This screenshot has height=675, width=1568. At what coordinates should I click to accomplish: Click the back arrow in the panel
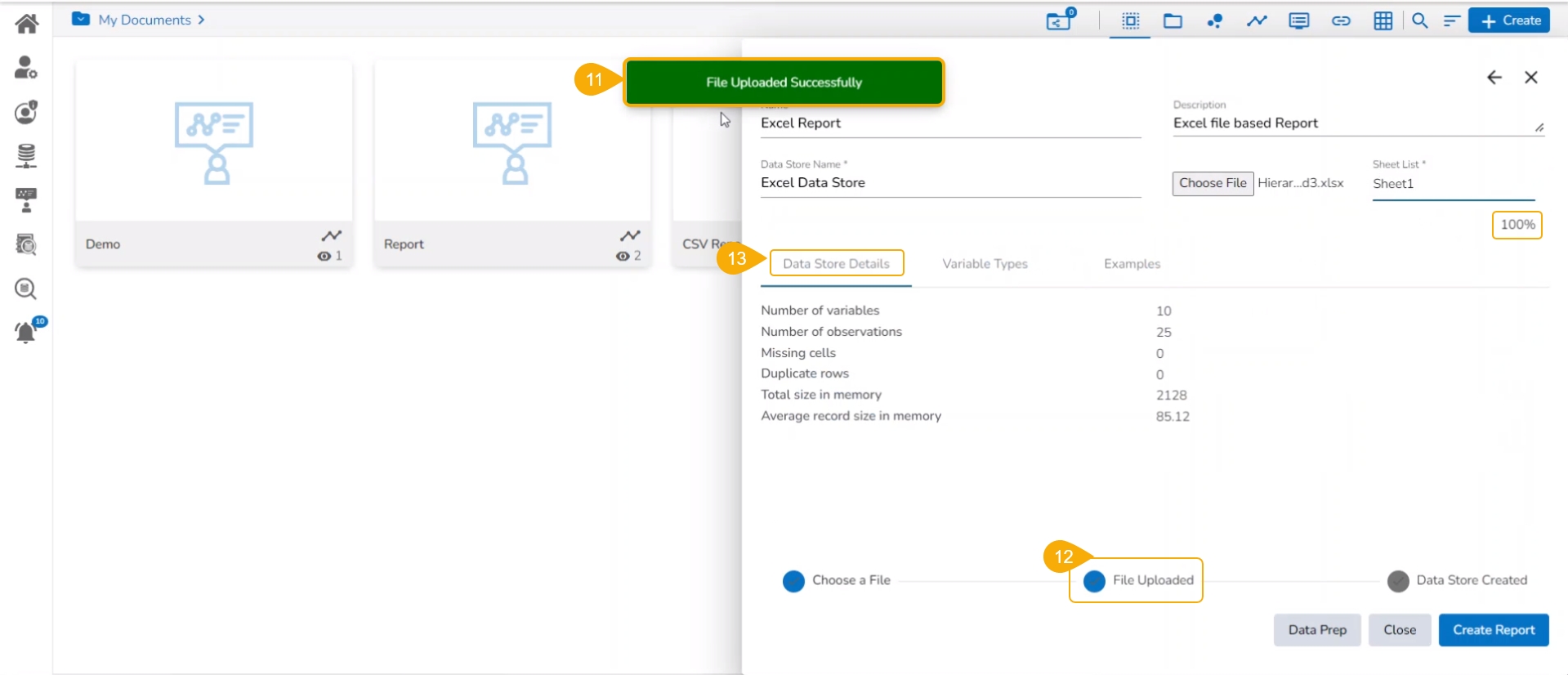(x=1494, y=78)
